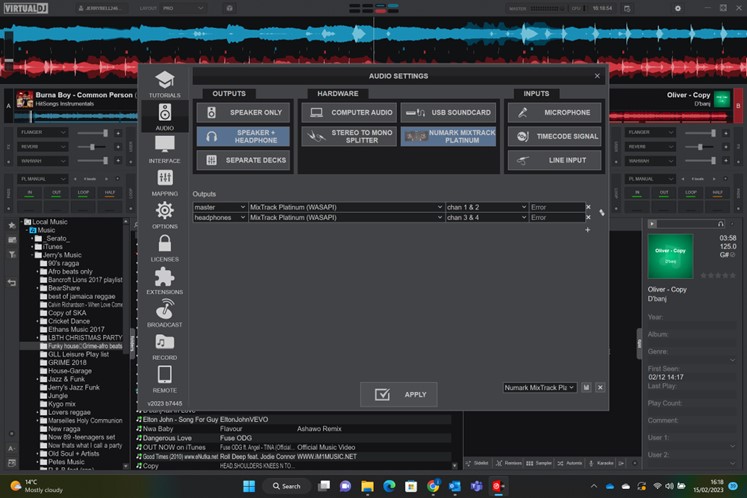Screen dimensions: 747x498
Task: Choose USB Soundcard hardware
Action: pyautogui.click(x=448, y=112)
